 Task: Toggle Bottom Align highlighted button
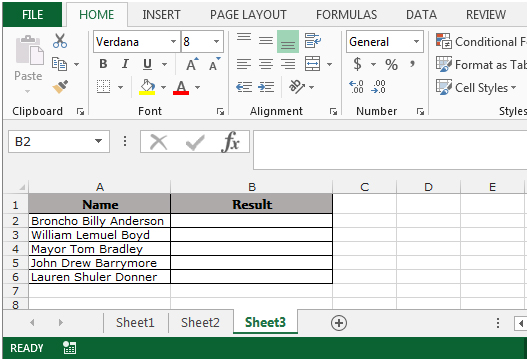click(288, 41)
